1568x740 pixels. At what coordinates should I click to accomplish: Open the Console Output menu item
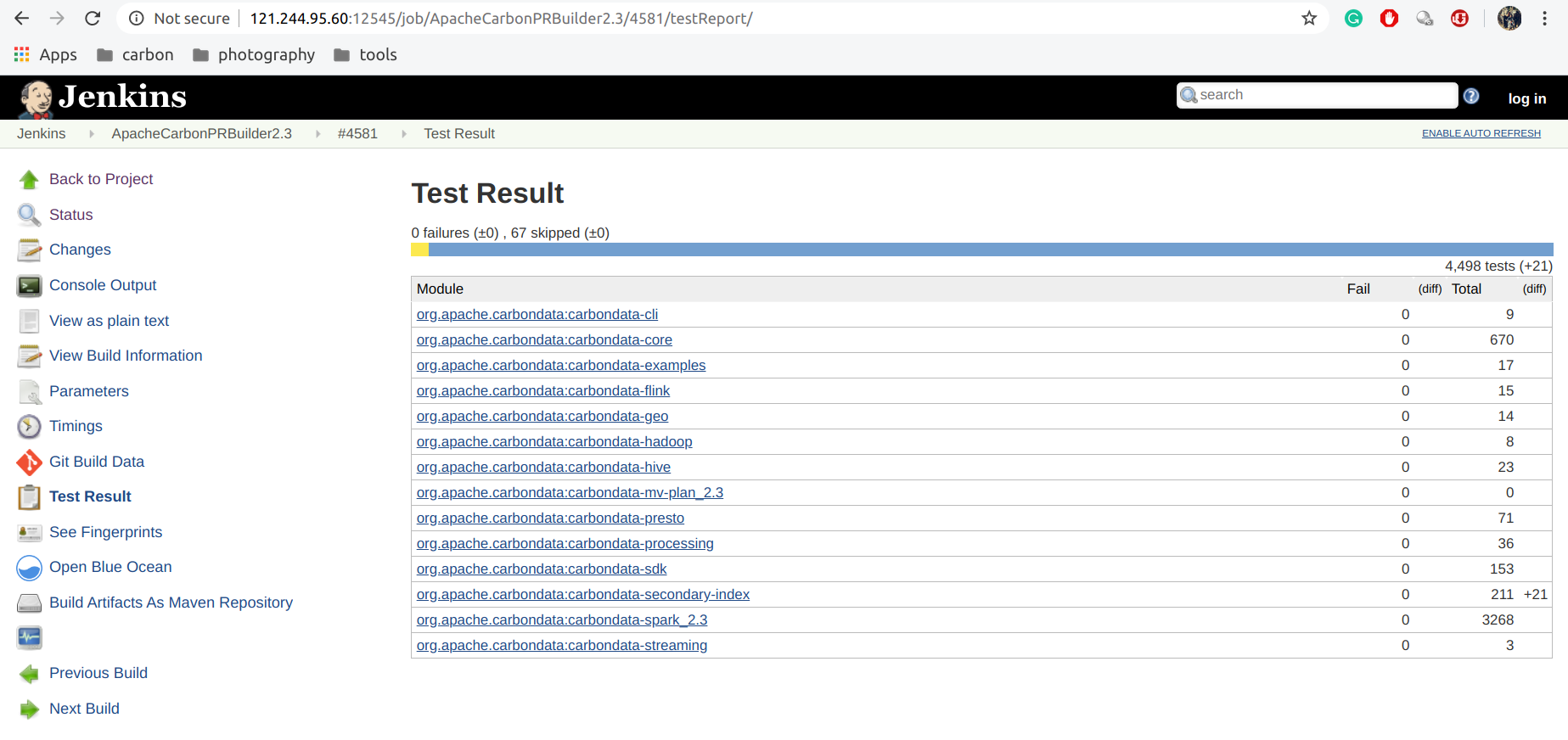click(103, 285)
